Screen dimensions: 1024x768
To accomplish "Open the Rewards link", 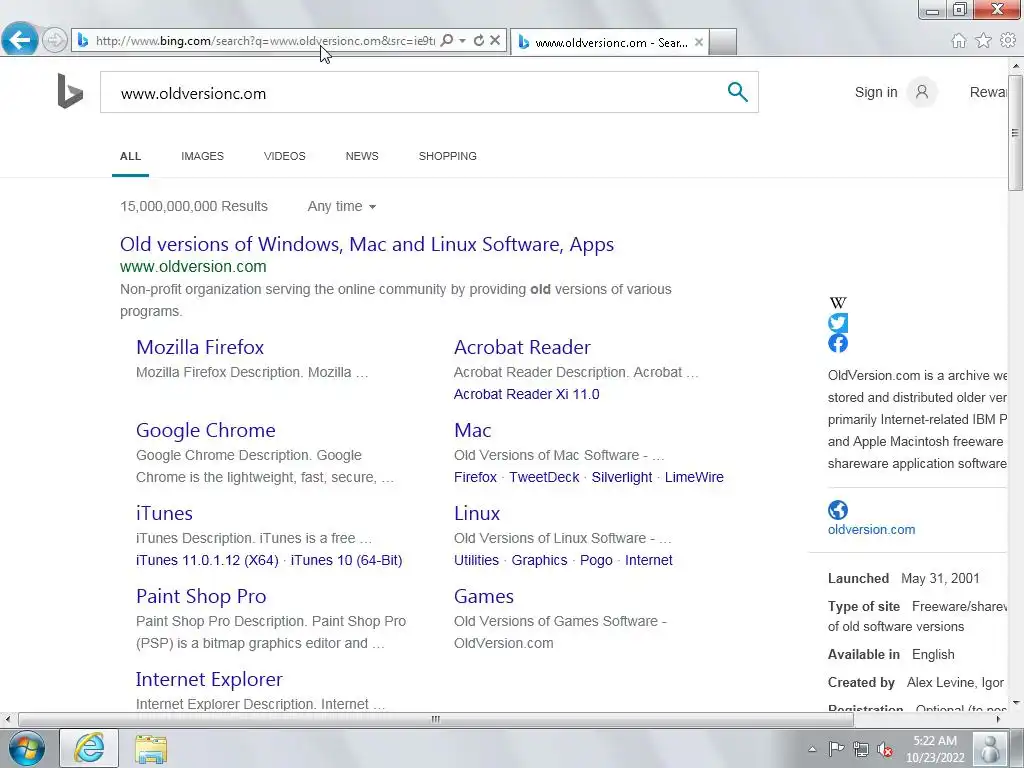I will [988, 92].
